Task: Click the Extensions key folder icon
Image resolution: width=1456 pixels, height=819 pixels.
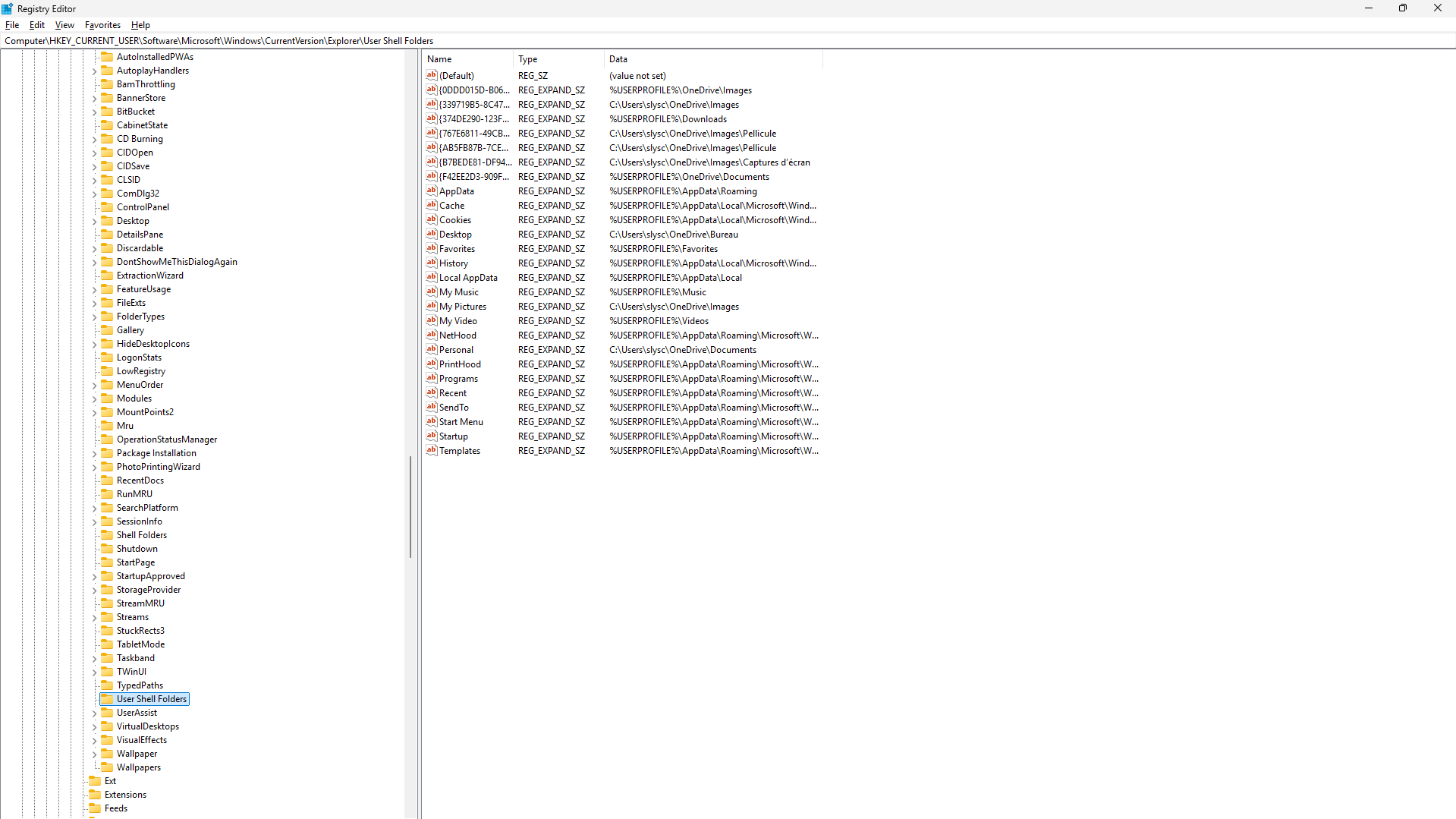Action: tap(95, 795)
